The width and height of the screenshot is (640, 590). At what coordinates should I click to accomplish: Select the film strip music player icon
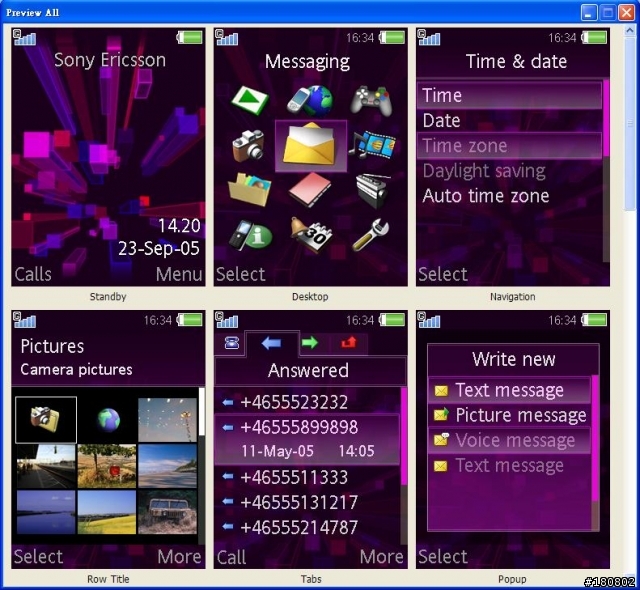coord(372,145)
